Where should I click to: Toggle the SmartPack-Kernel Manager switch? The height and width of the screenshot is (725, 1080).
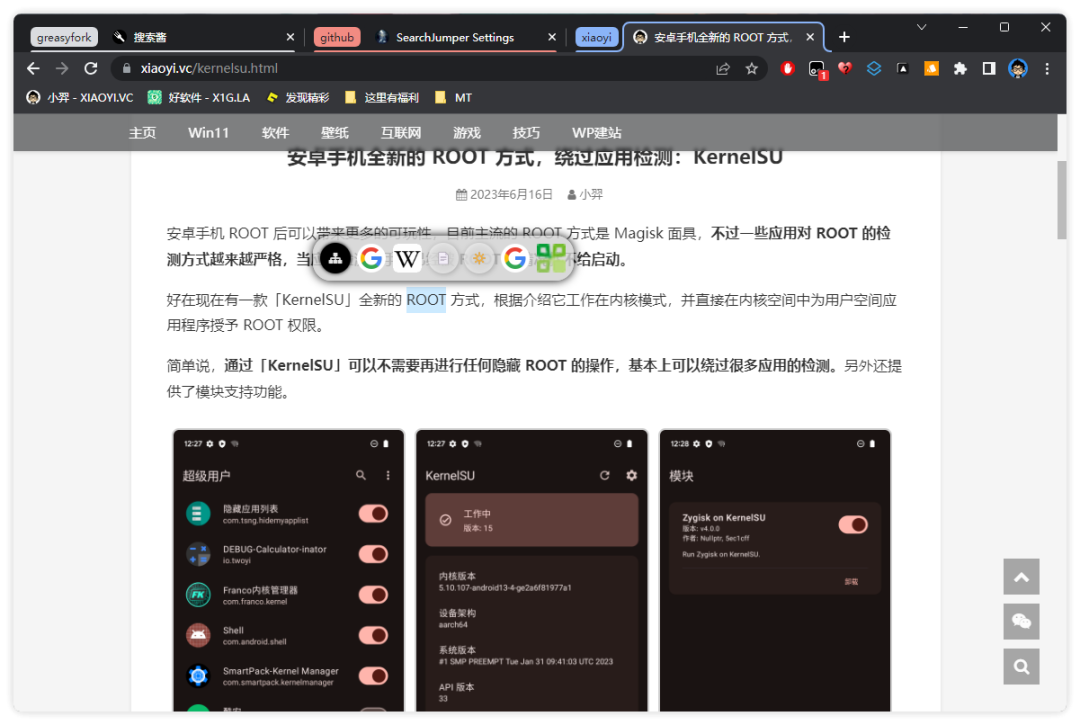tap(373, 675)
